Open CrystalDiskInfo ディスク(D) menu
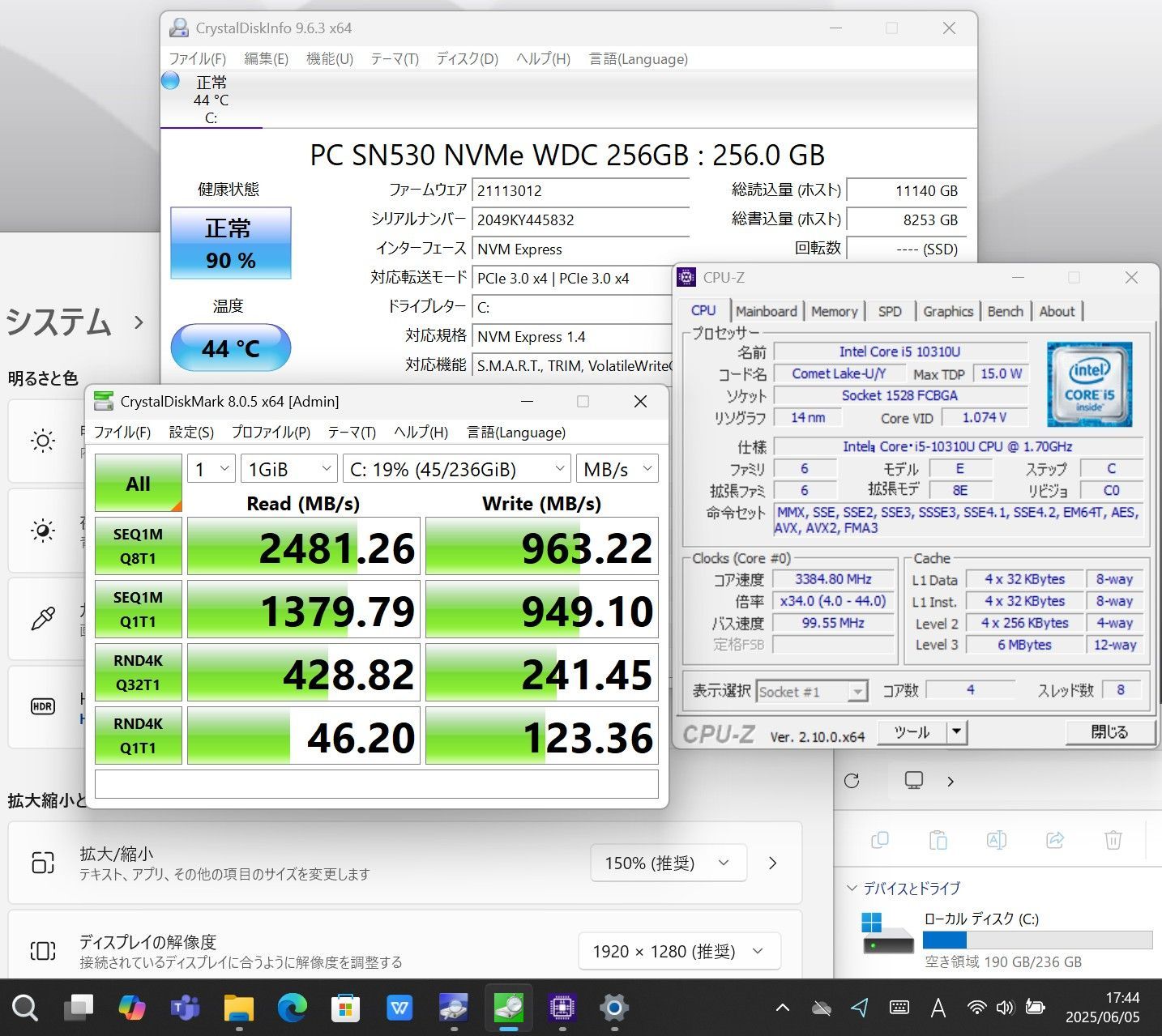Image resolution: width=1162 pixels, height=1036 pixels. pos(467,58)
